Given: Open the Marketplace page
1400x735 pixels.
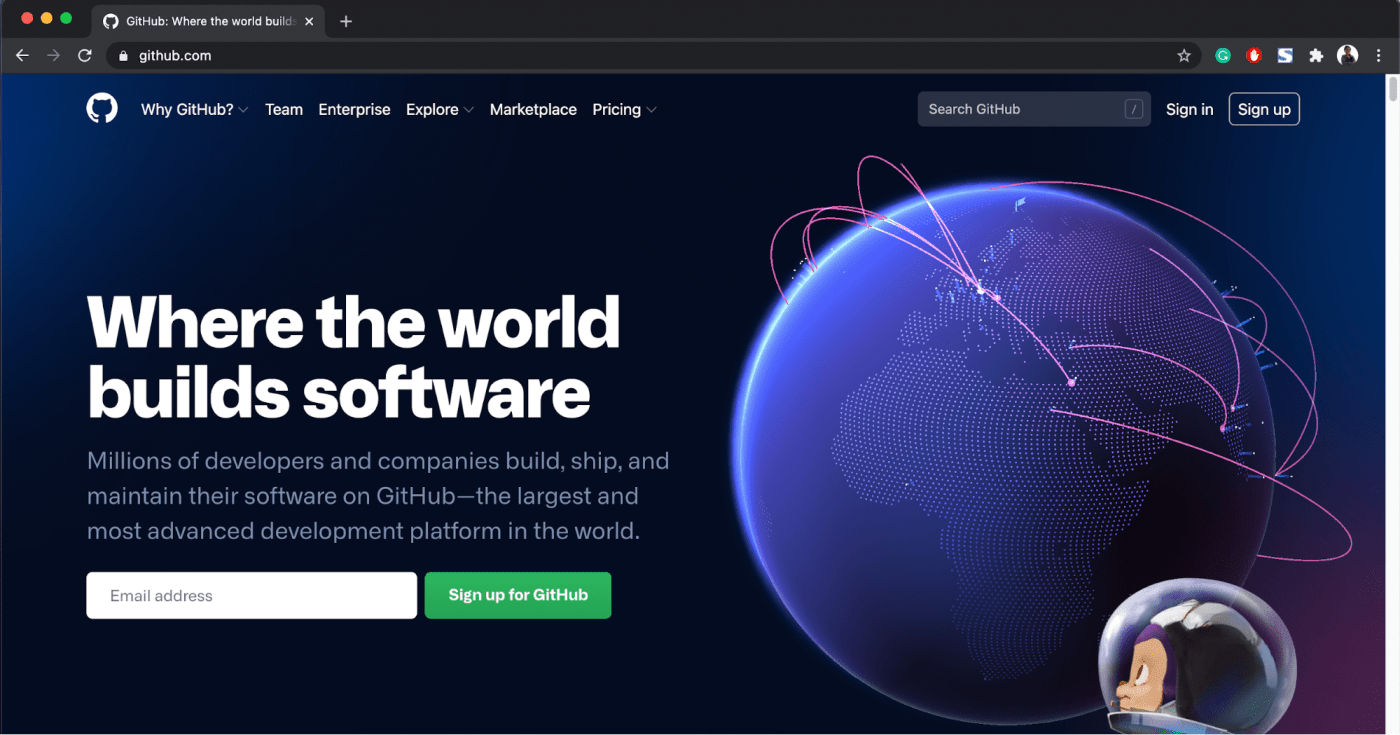Looking at the screenshot, I should 533,110.
